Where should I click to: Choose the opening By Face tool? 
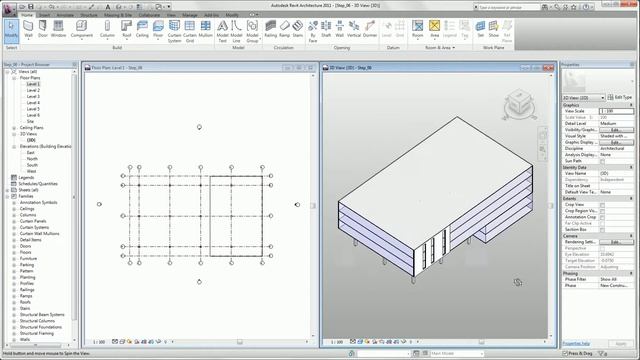(x=313, y=31)
